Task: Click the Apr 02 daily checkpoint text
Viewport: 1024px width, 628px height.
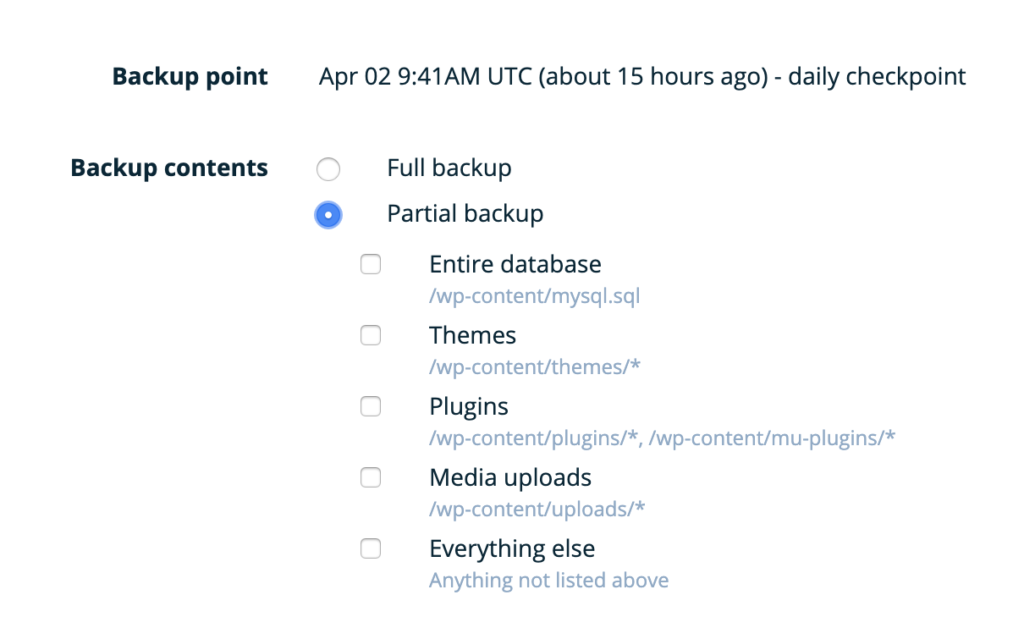Action: 642,77
